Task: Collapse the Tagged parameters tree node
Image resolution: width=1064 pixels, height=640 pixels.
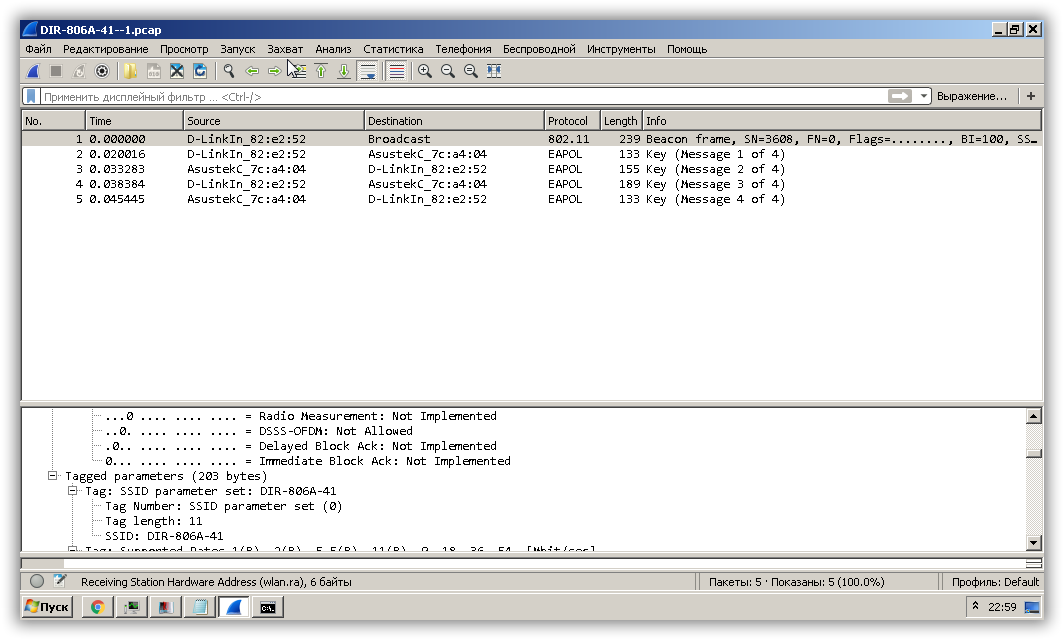Action: click(x=54, y=476)
